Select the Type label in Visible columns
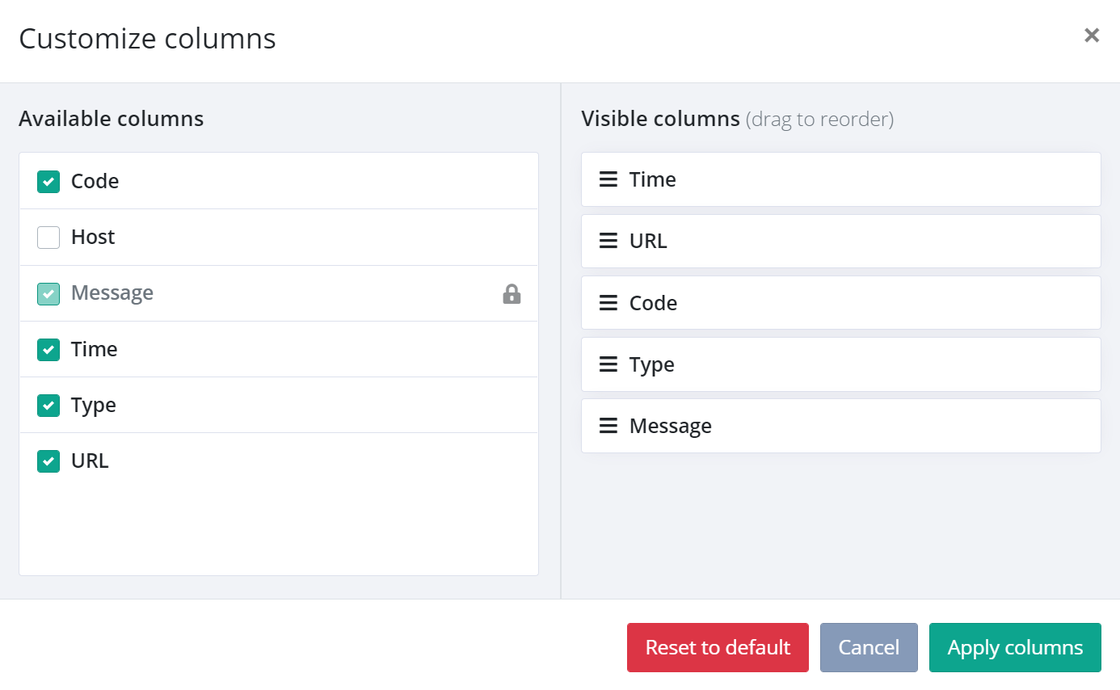The height and width of the screenshot is (690, 1120). click(x=651, y=365)
